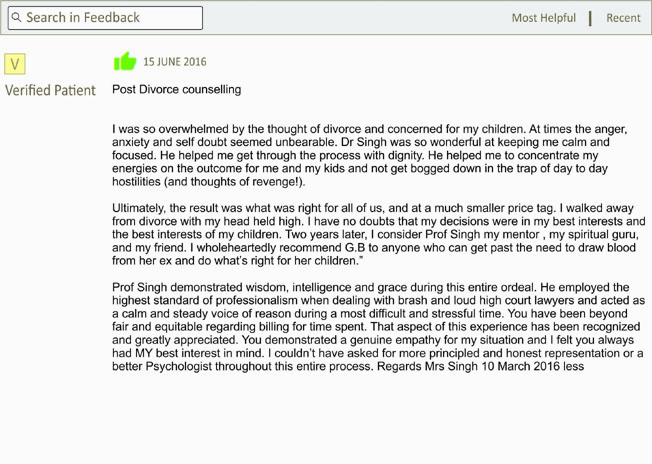
Task: Sort feedback by Recent
Action: click(x=623, y=18)
